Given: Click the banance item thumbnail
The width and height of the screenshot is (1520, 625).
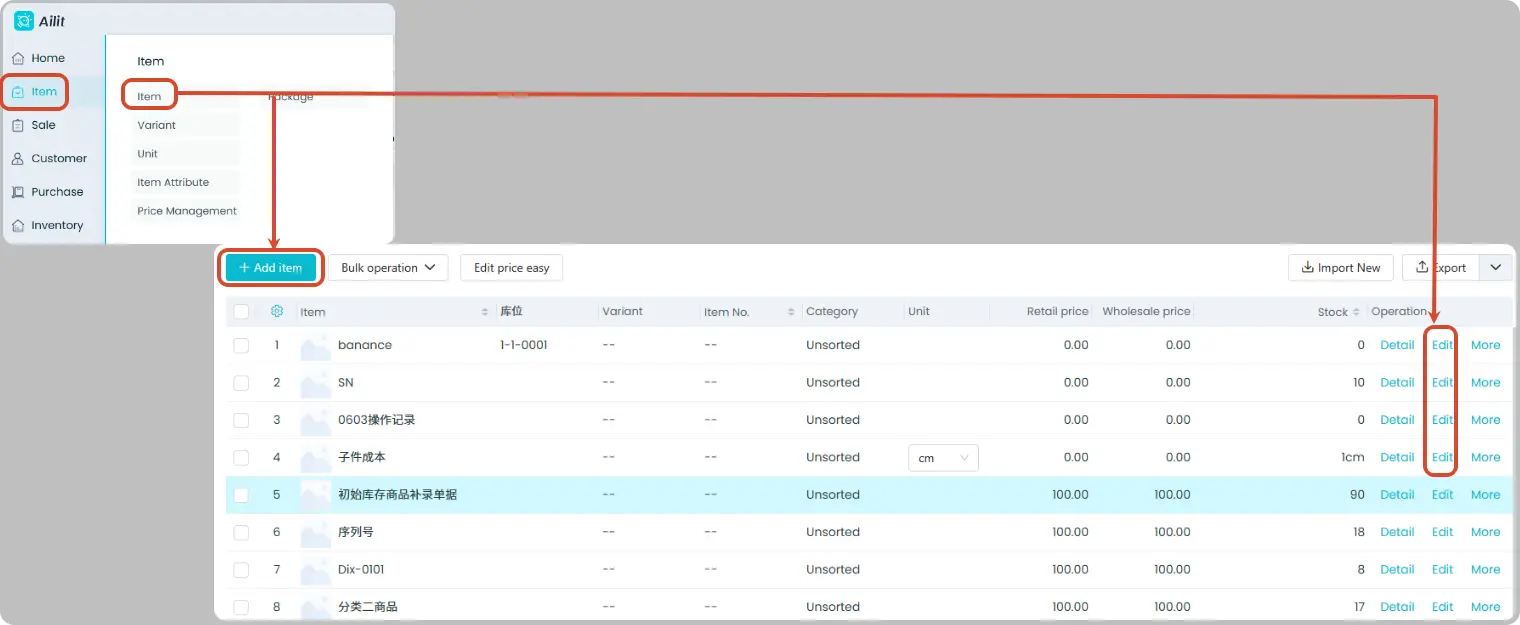Looking at the screenshot, I should click(x=316, y=345).
